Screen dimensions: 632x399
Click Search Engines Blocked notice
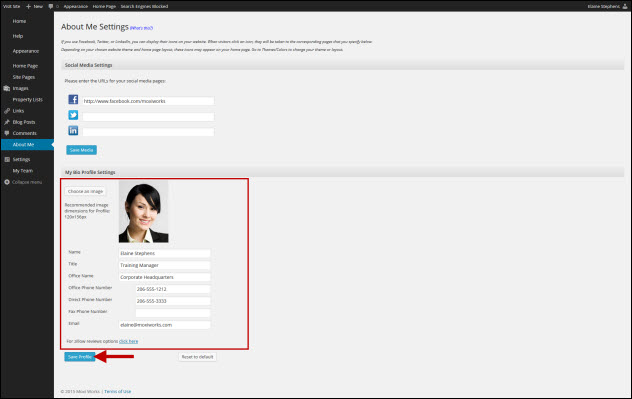coord(144,6)
